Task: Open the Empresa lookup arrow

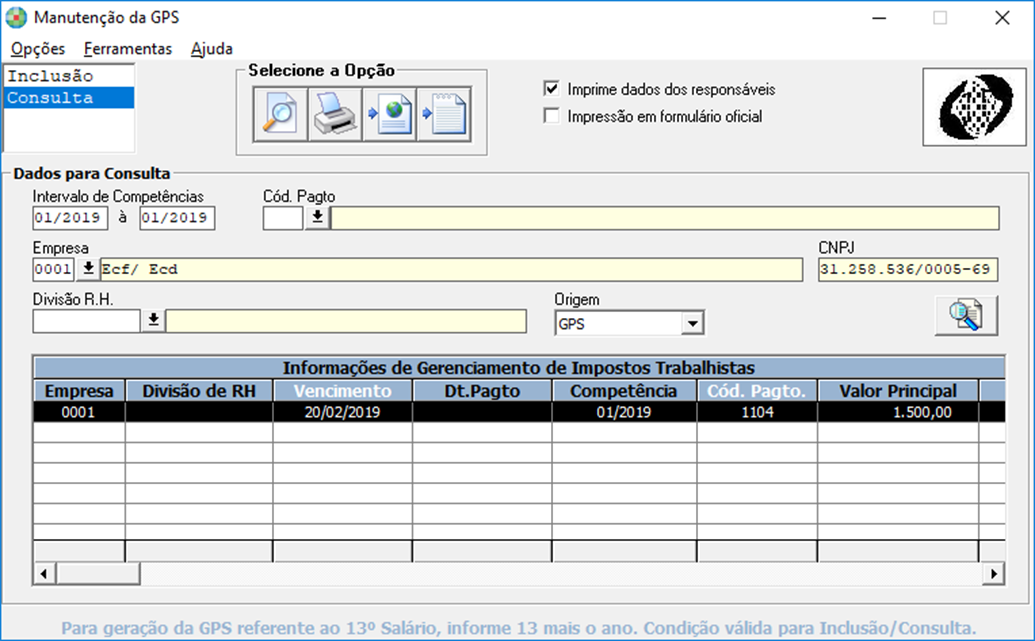Action: (x=88, y=269)
